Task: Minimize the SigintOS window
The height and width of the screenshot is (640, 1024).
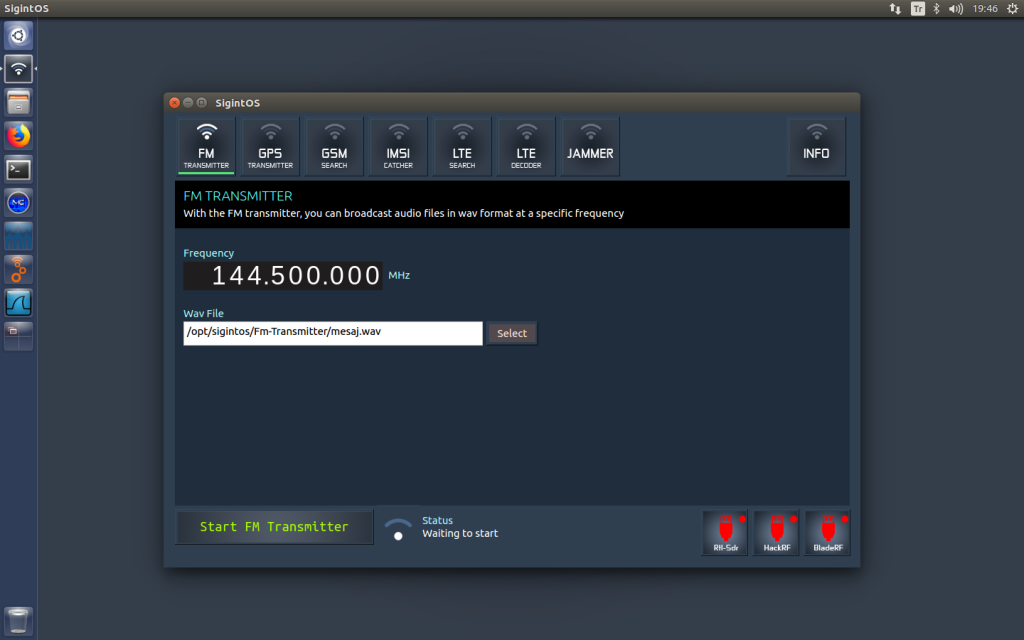Action: [188, 103]
